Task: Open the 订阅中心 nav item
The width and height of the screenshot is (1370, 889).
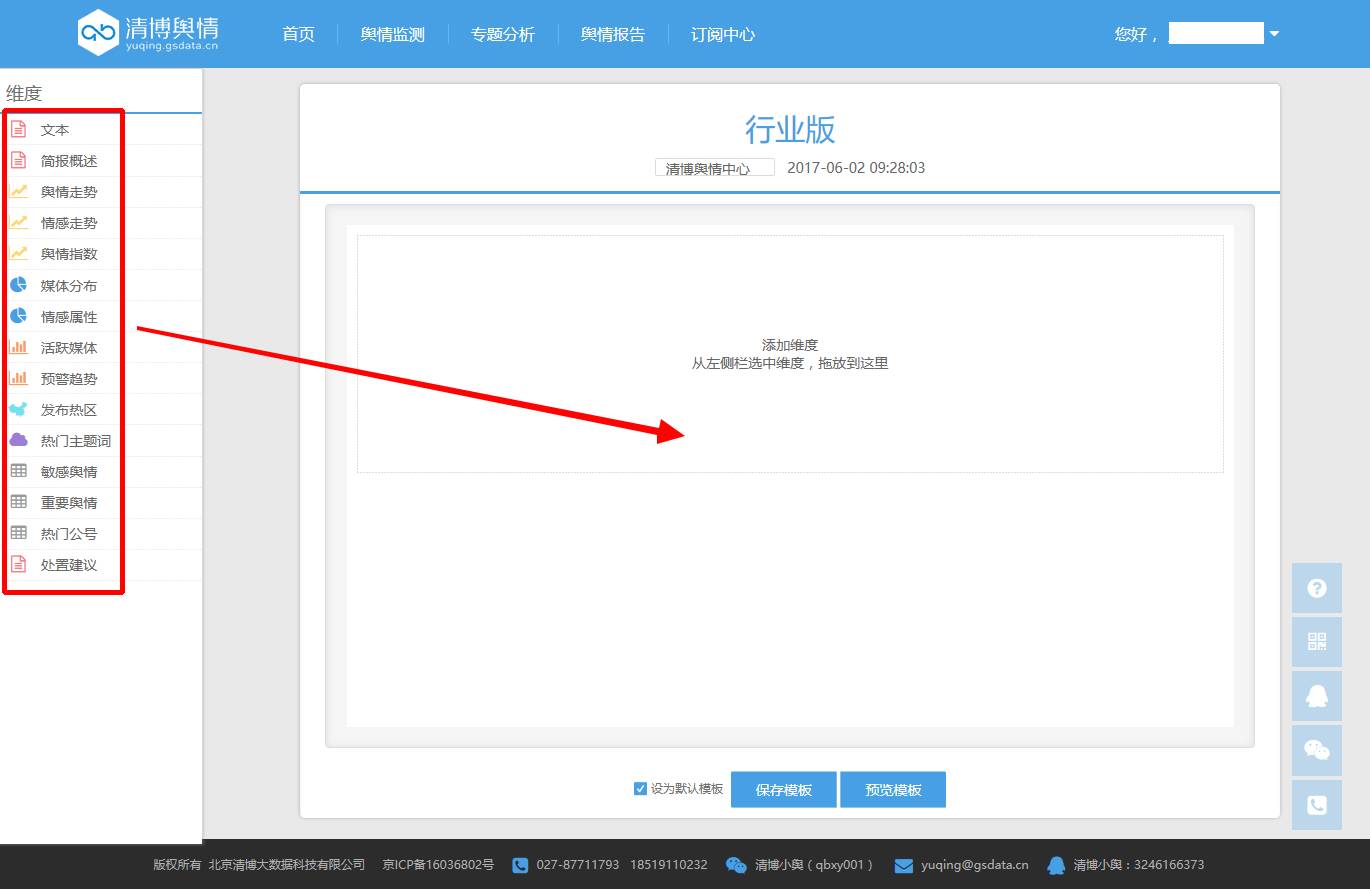Action: 723,34
